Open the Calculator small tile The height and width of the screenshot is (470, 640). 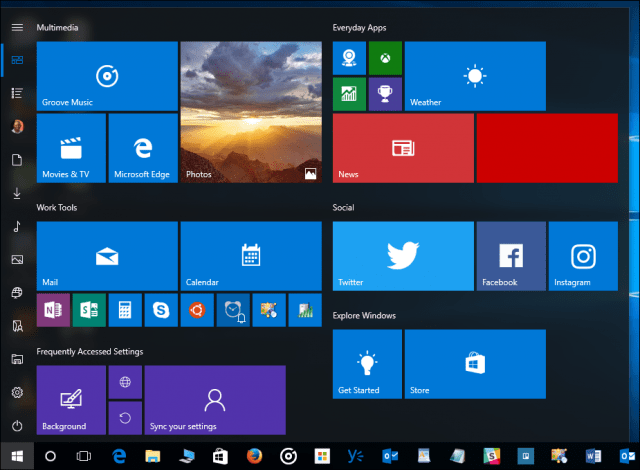tap(125, 310)
